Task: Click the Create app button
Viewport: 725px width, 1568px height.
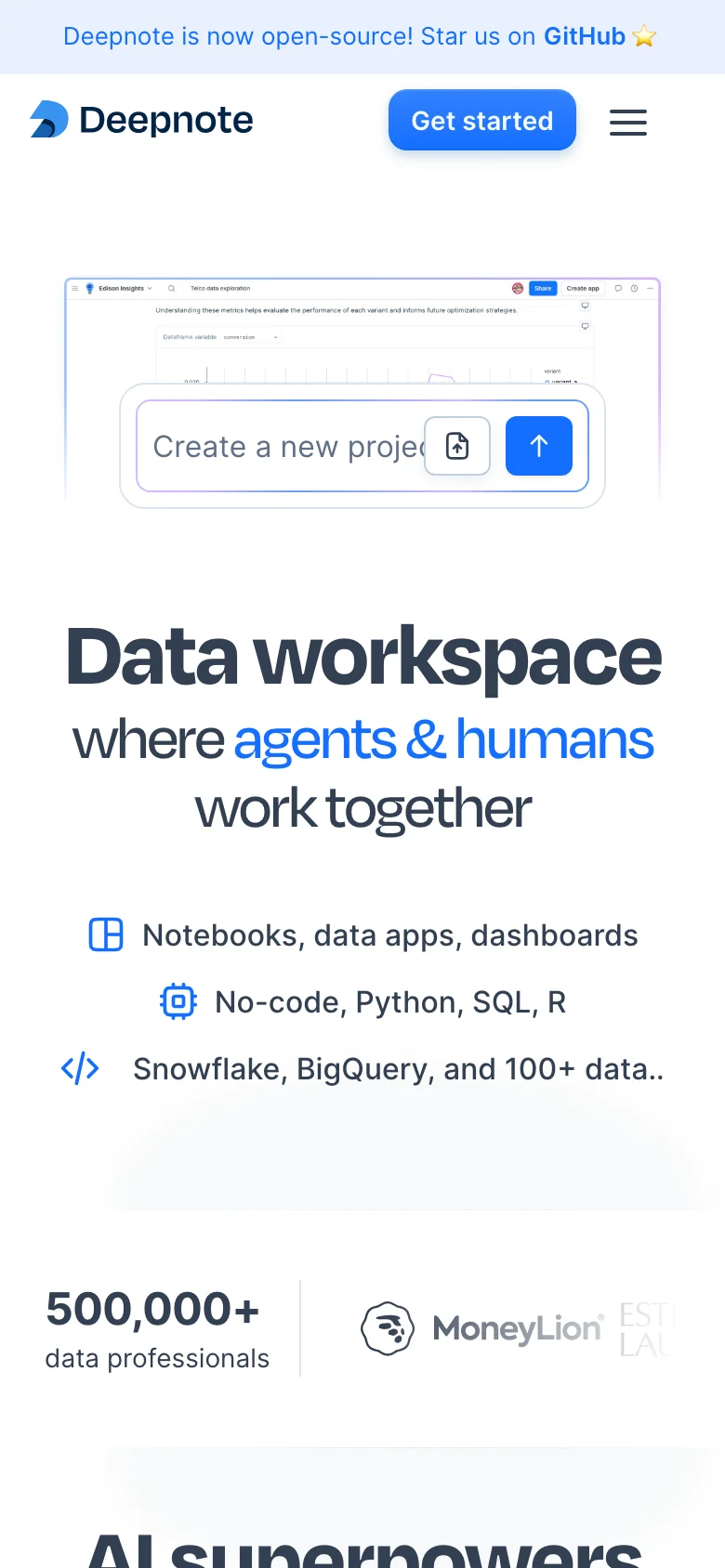Action: [x=583, y=288]
